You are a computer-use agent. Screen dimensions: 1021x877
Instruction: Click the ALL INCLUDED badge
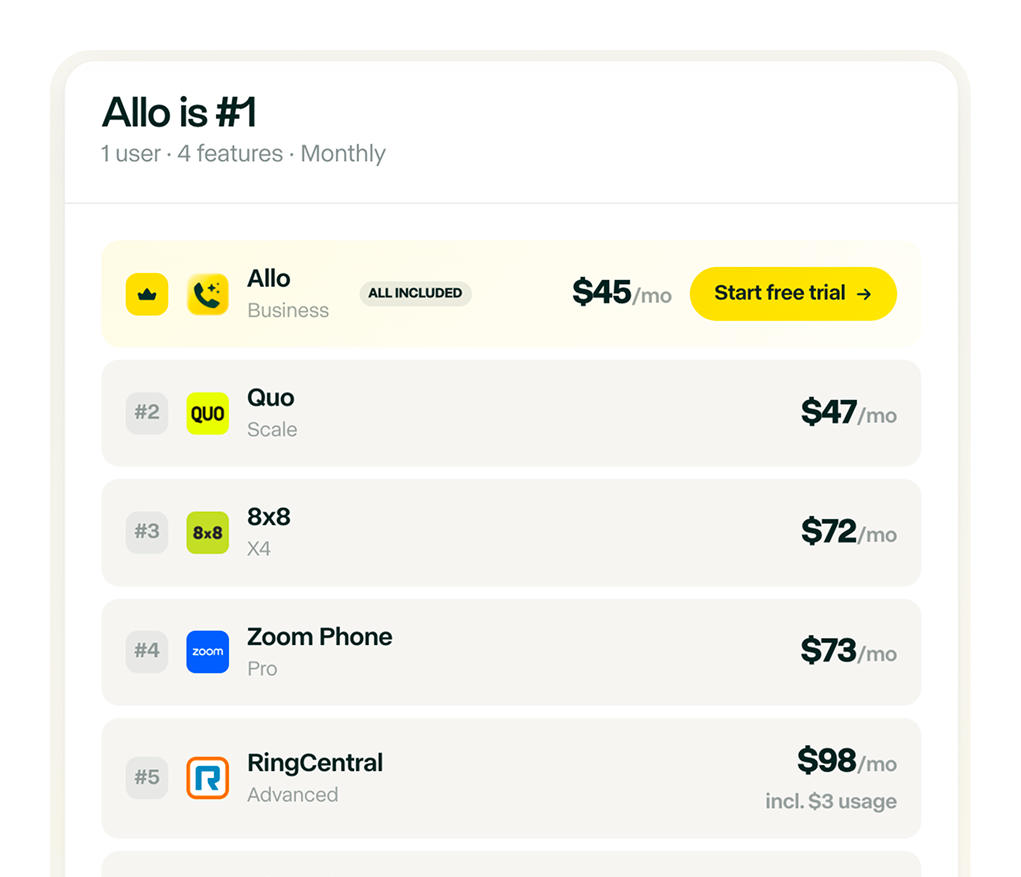click(415, 293)
